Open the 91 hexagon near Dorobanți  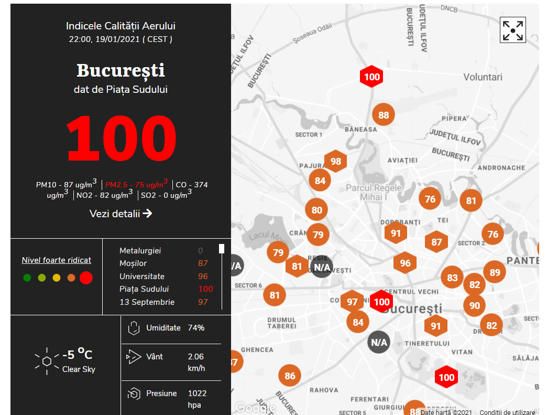point(396,233)
